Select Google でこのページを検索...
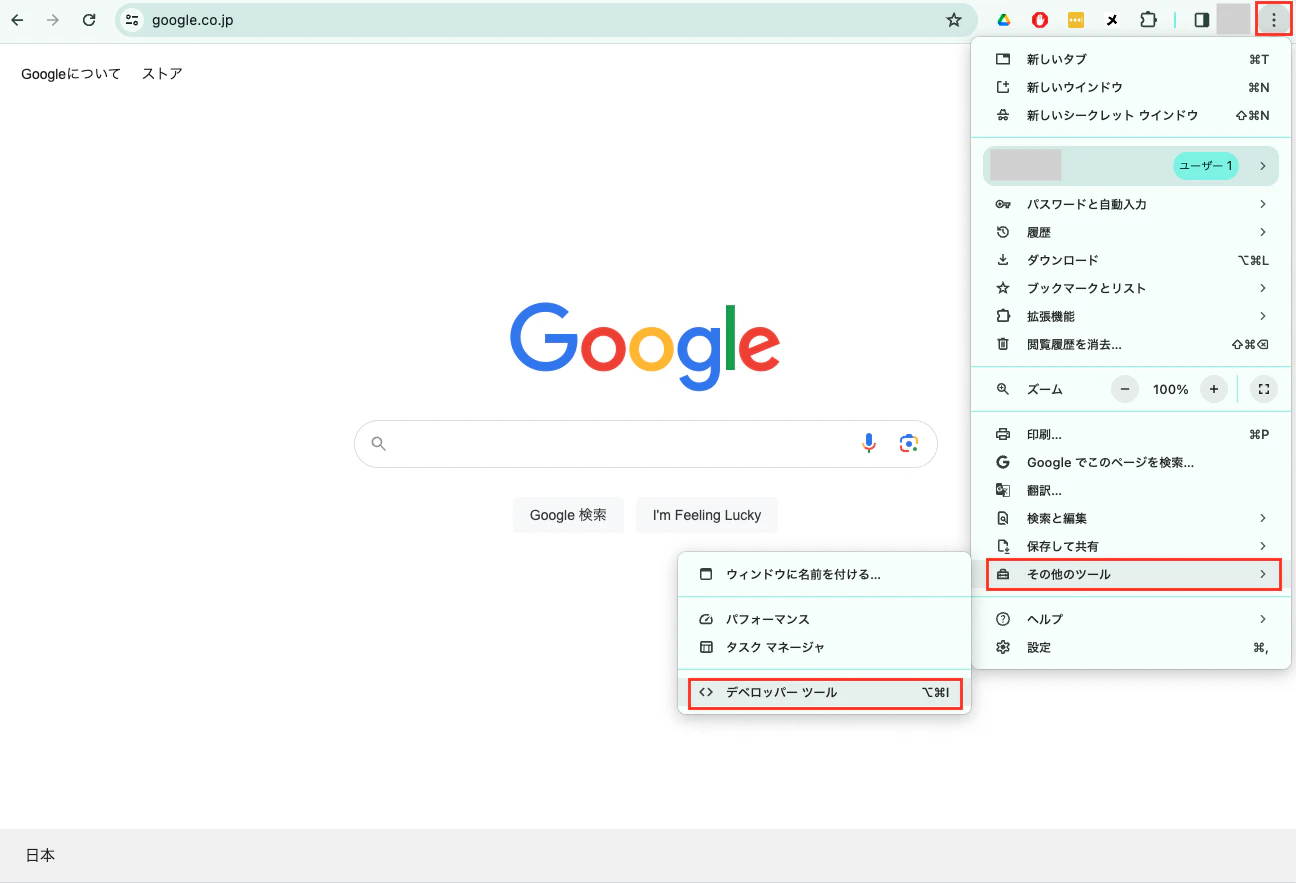 [x=1133, y=462]
